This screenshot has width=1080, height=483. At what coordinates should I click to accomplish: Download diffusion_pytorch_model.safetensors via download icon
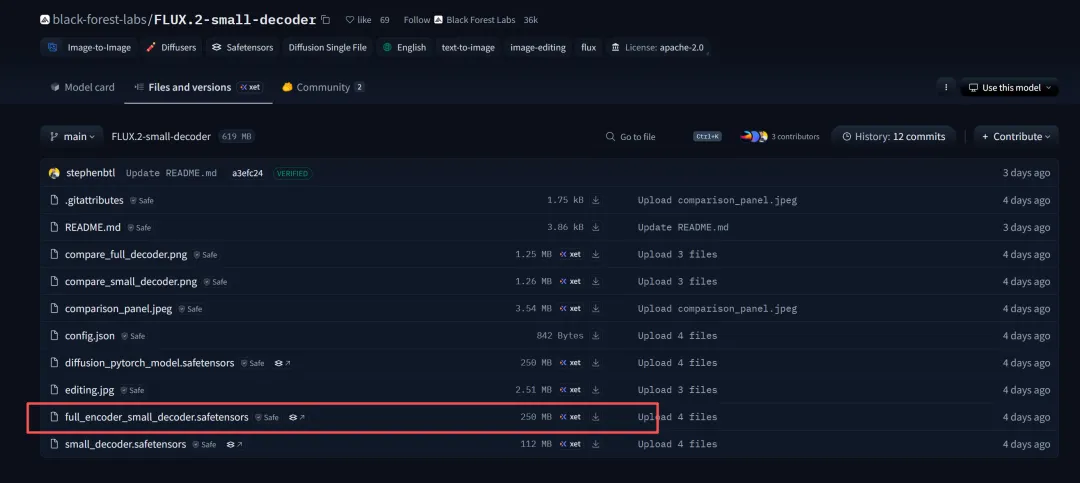coord(596,362)
